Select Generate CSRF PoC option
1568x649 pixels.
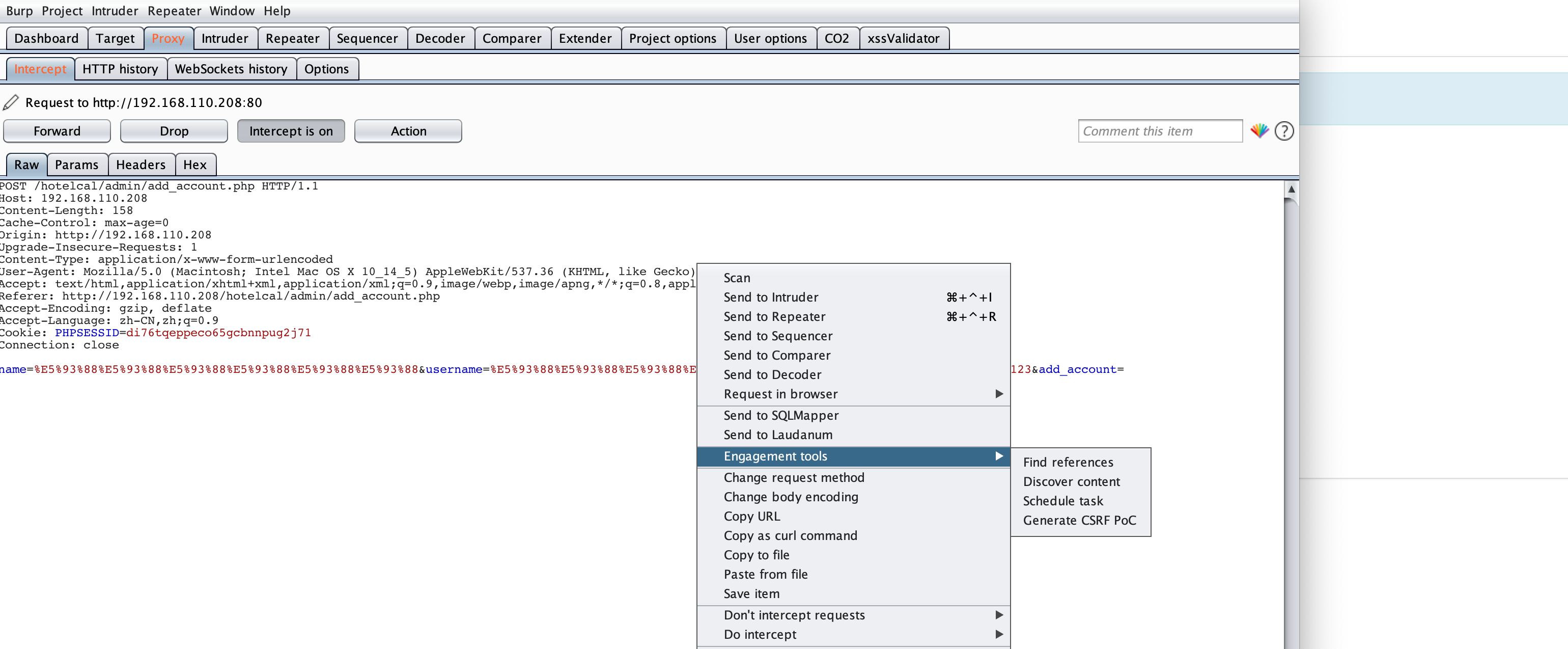click(1079, 521)
